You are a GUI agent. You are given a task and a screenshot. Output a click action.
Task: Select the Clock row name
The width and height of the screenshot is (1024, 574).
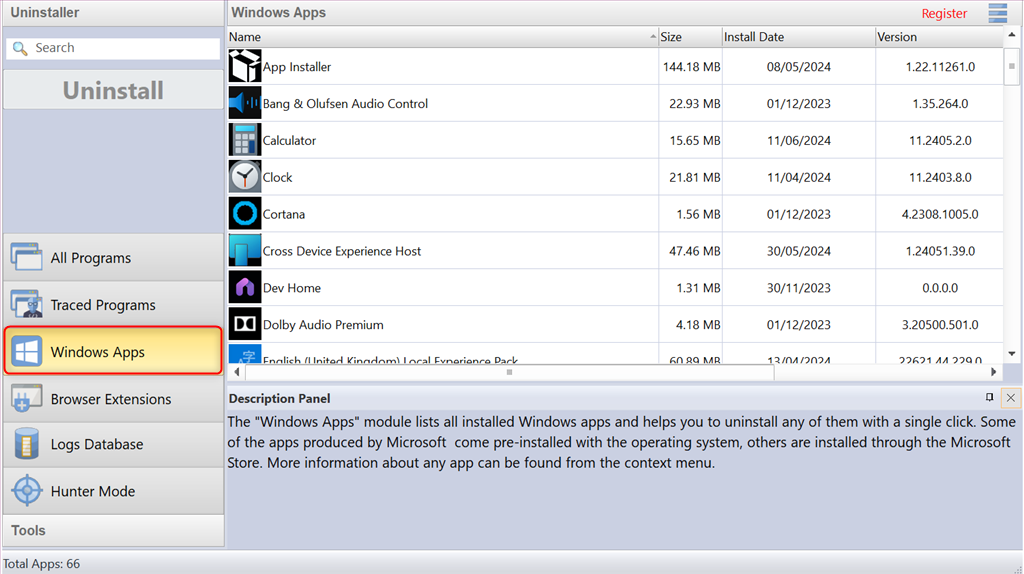(277, 178)
